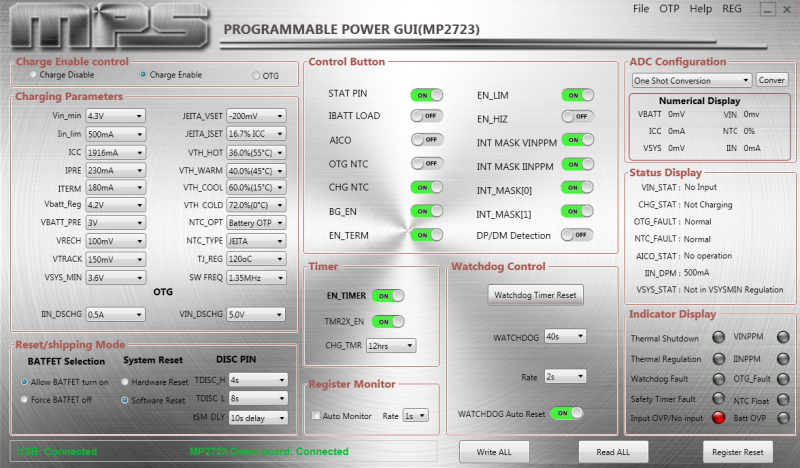Open the Iin_lim 500mA dropdown

(115, 134)
